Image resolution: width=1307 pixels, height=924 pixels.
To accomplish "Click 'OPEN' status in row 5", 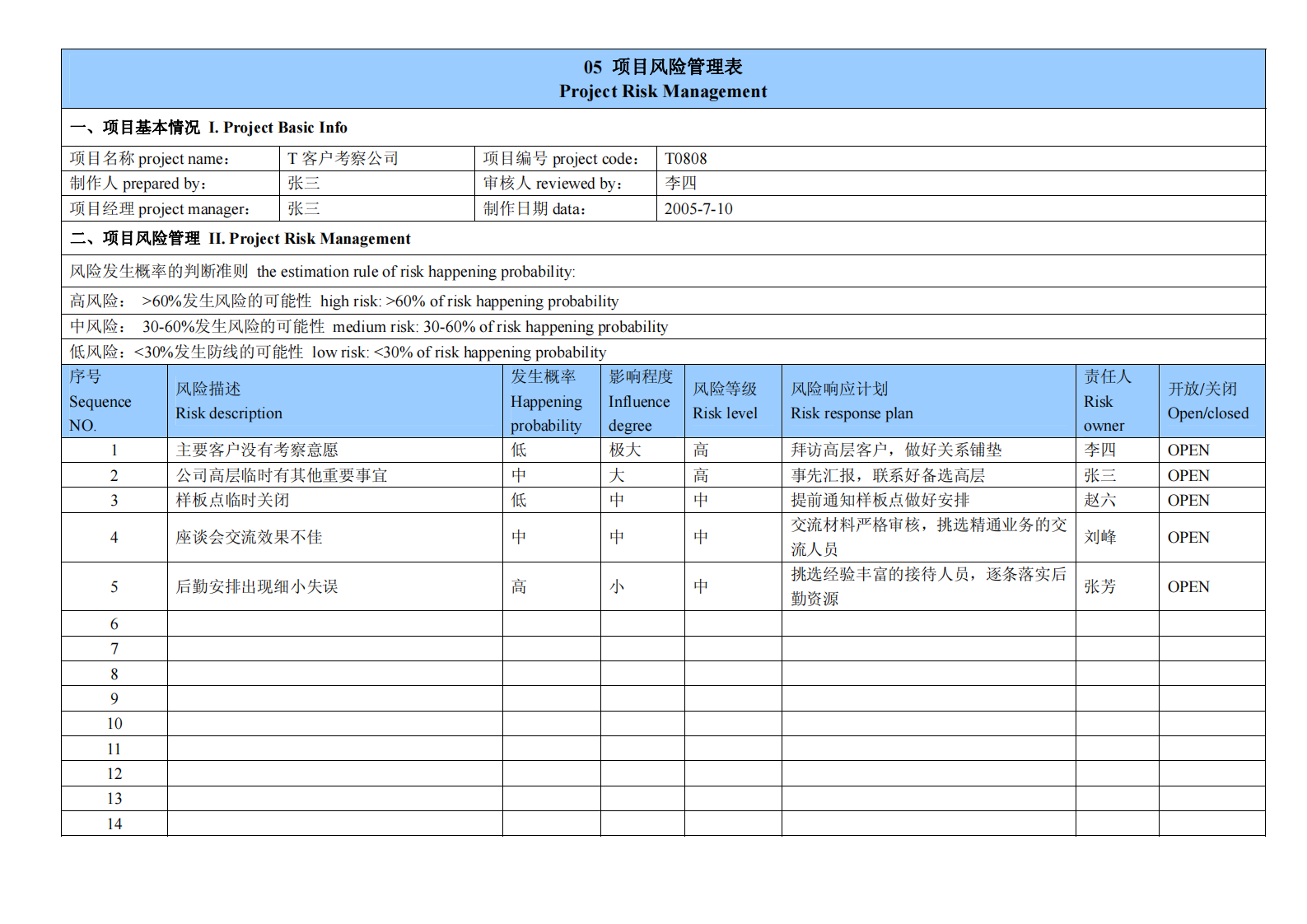I will click(1188, 587).
